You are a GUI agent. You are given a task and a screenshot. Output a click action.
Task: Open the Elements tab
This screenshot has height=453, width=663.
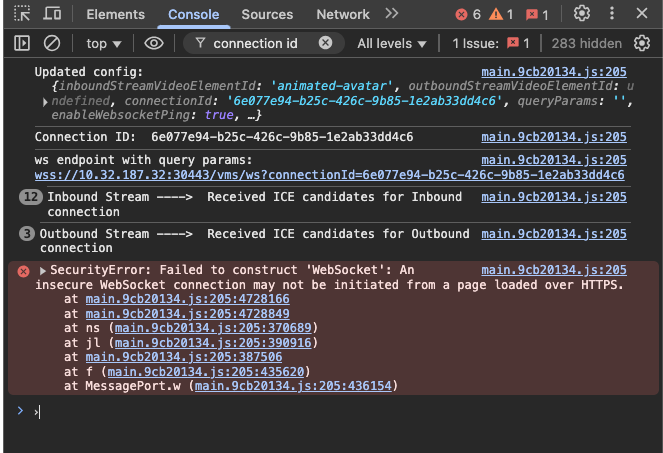[x=115, y=14]
